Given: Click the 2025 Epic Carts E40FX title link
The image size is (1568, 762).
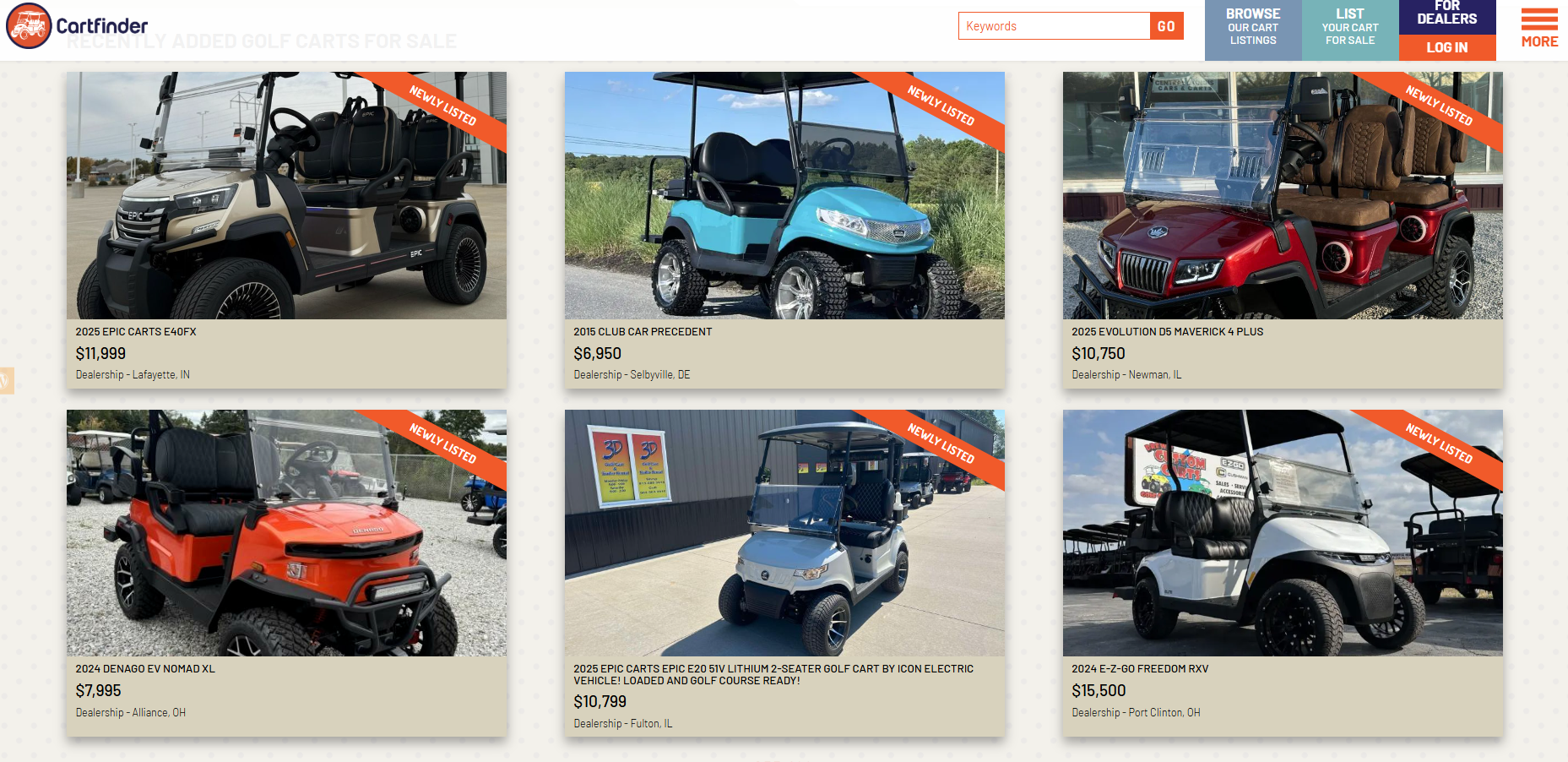Looking at the screenshot, I should click(136, 332).
